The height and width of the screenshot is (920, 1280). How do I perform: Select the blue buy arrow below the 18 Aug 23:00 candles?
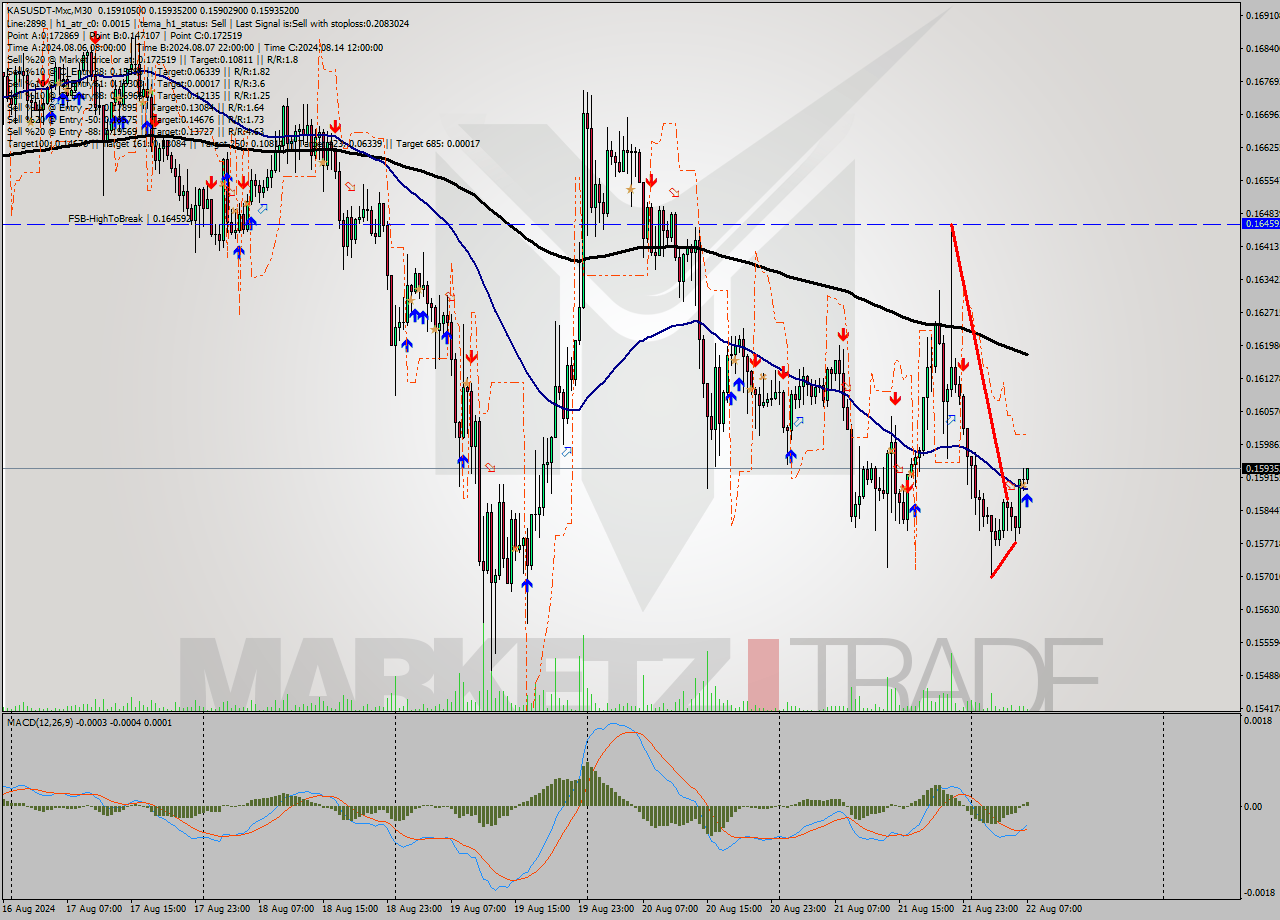[407, 344]
